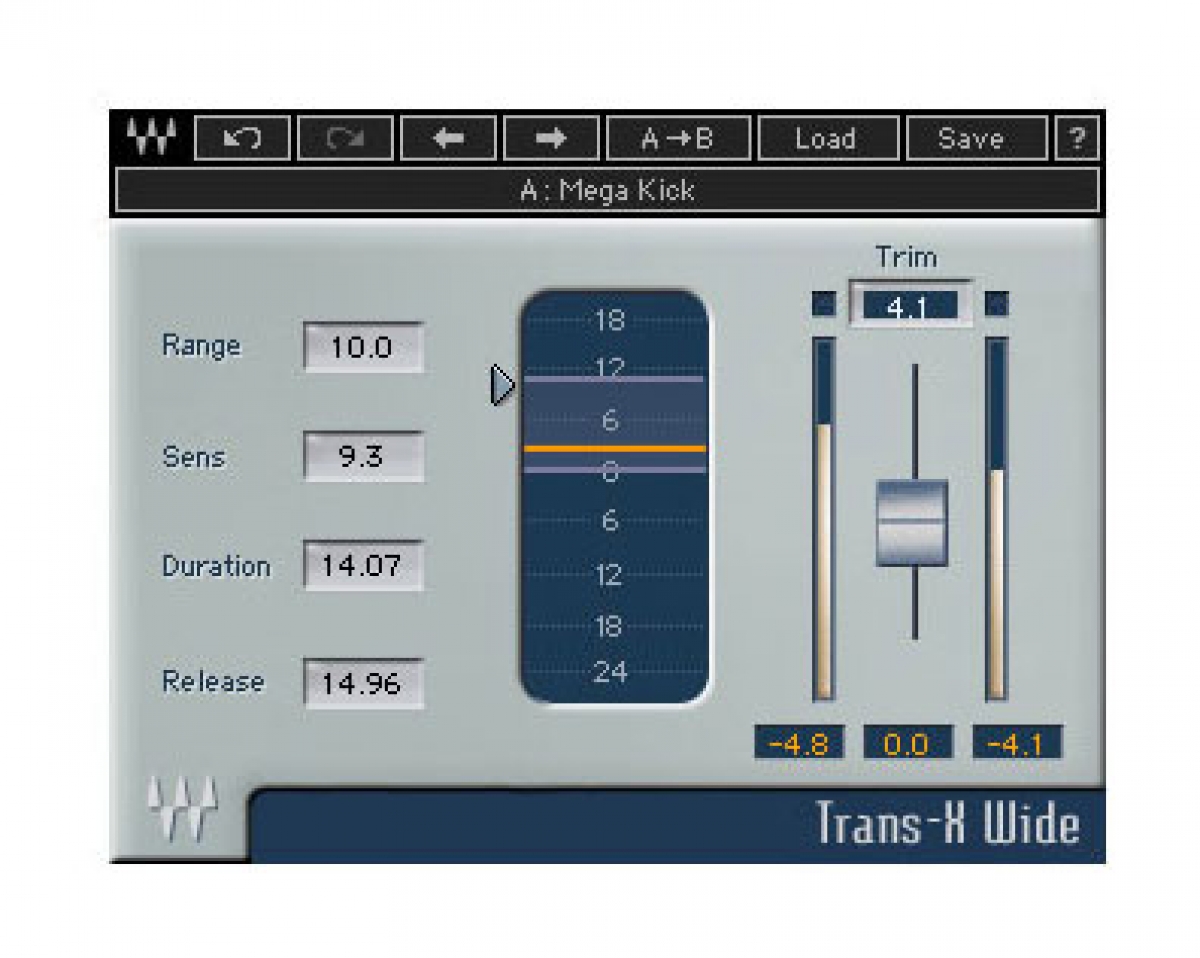Click the 24 mark on the graph scale
Screen dimensions: 1200x958
pyautogui.click(x=610, y=673)
